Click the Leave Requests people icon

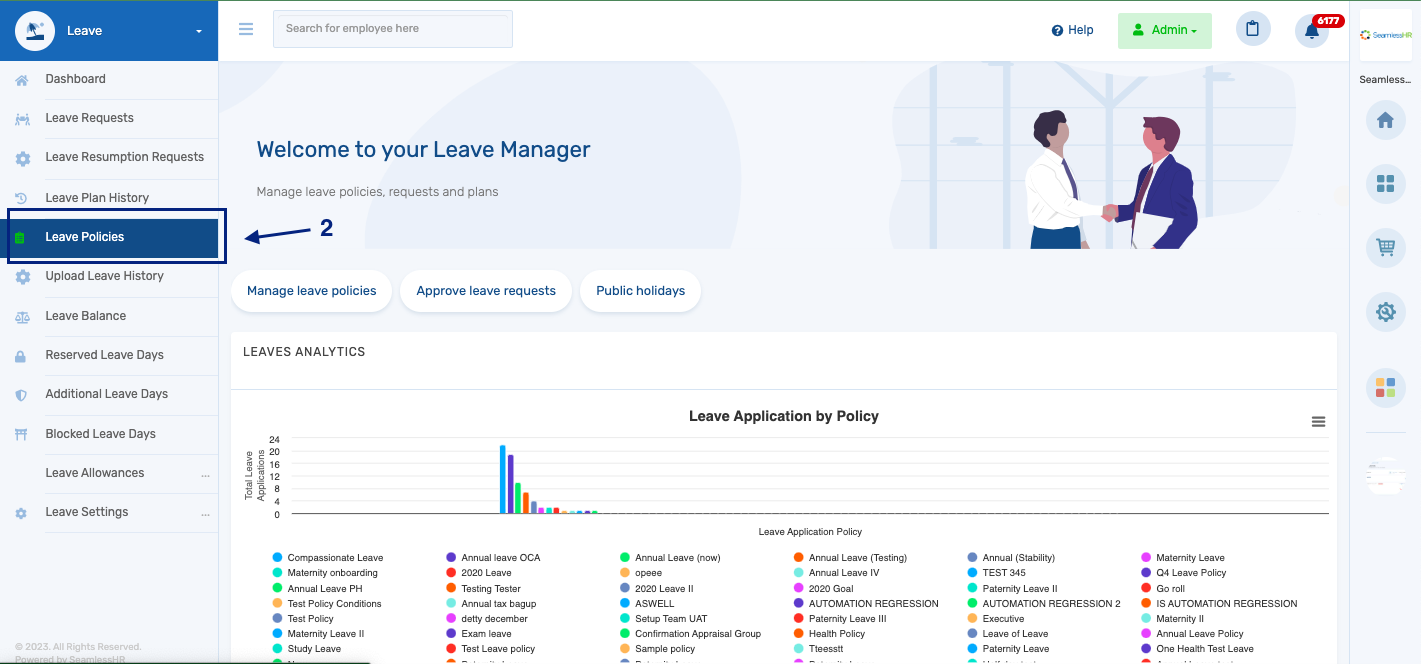[22, 119]
